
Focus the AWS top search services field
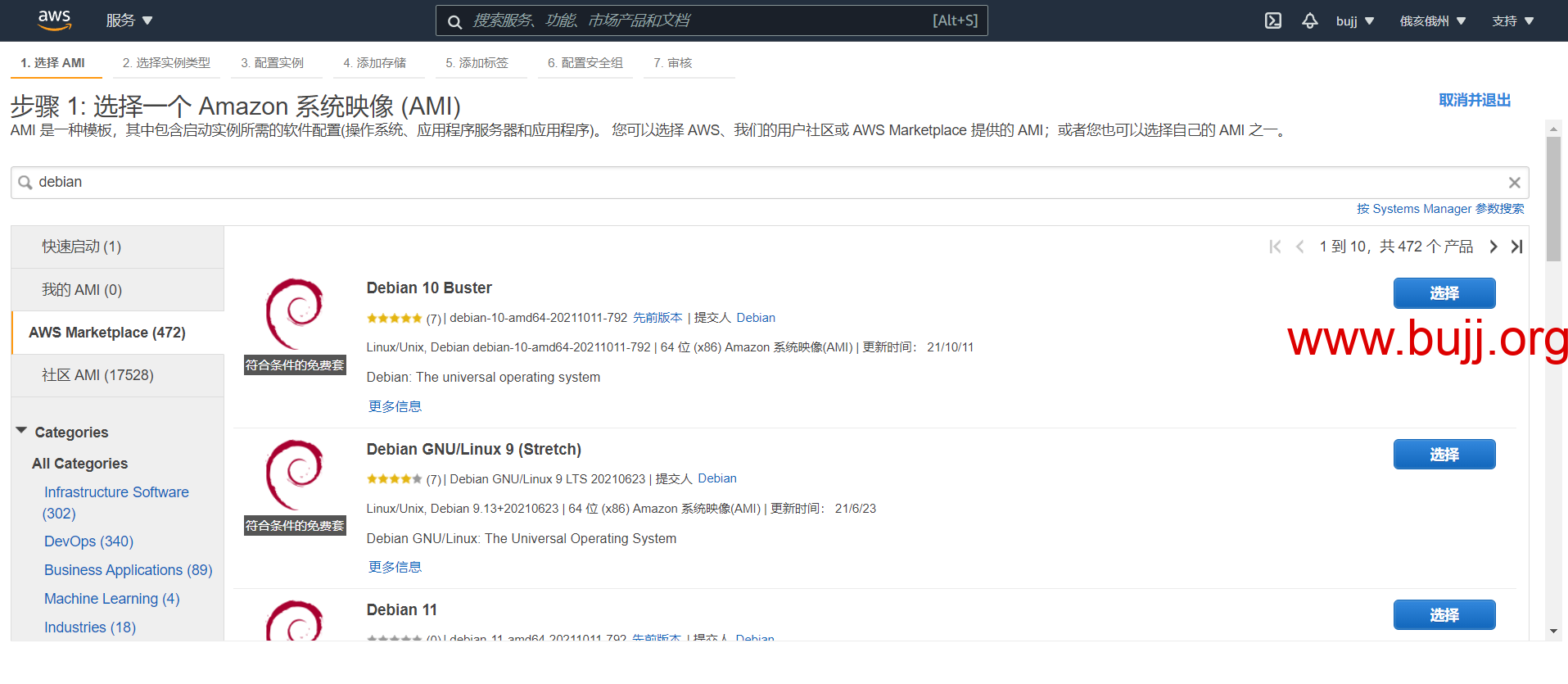click(711, 20)
